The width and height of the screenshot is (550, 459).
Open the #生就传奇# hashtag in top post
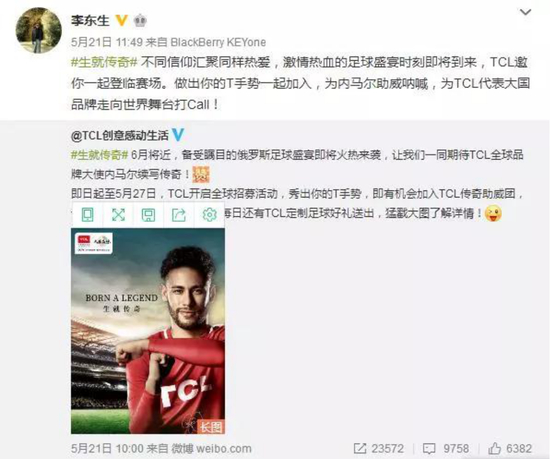click(104, 63)
